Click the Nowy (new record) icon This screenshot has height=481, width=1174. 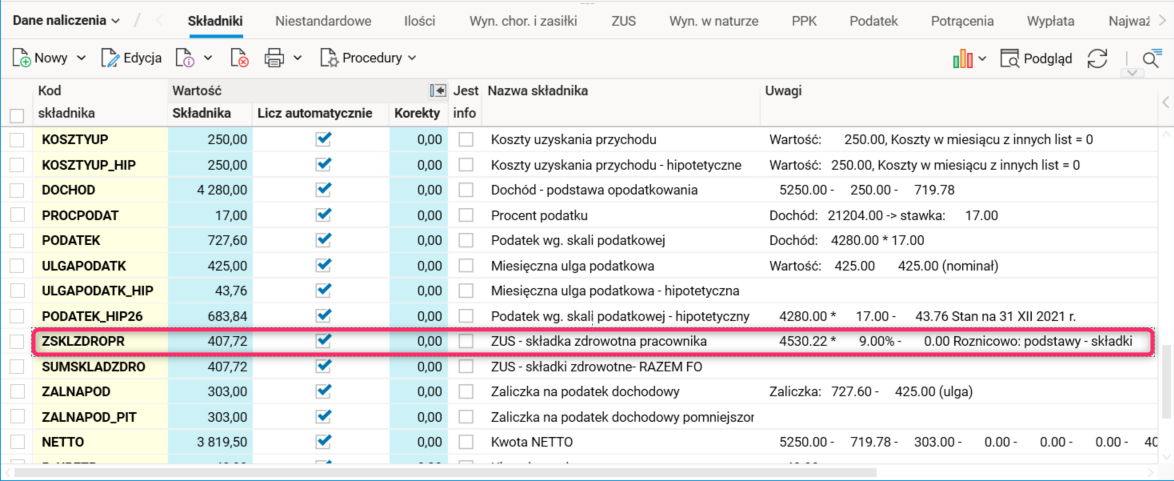point(22,58)
